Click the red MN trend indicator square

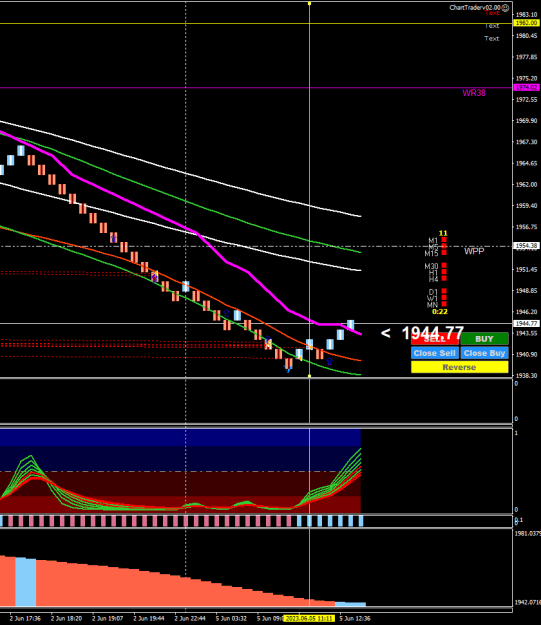(x=444, y=304)
